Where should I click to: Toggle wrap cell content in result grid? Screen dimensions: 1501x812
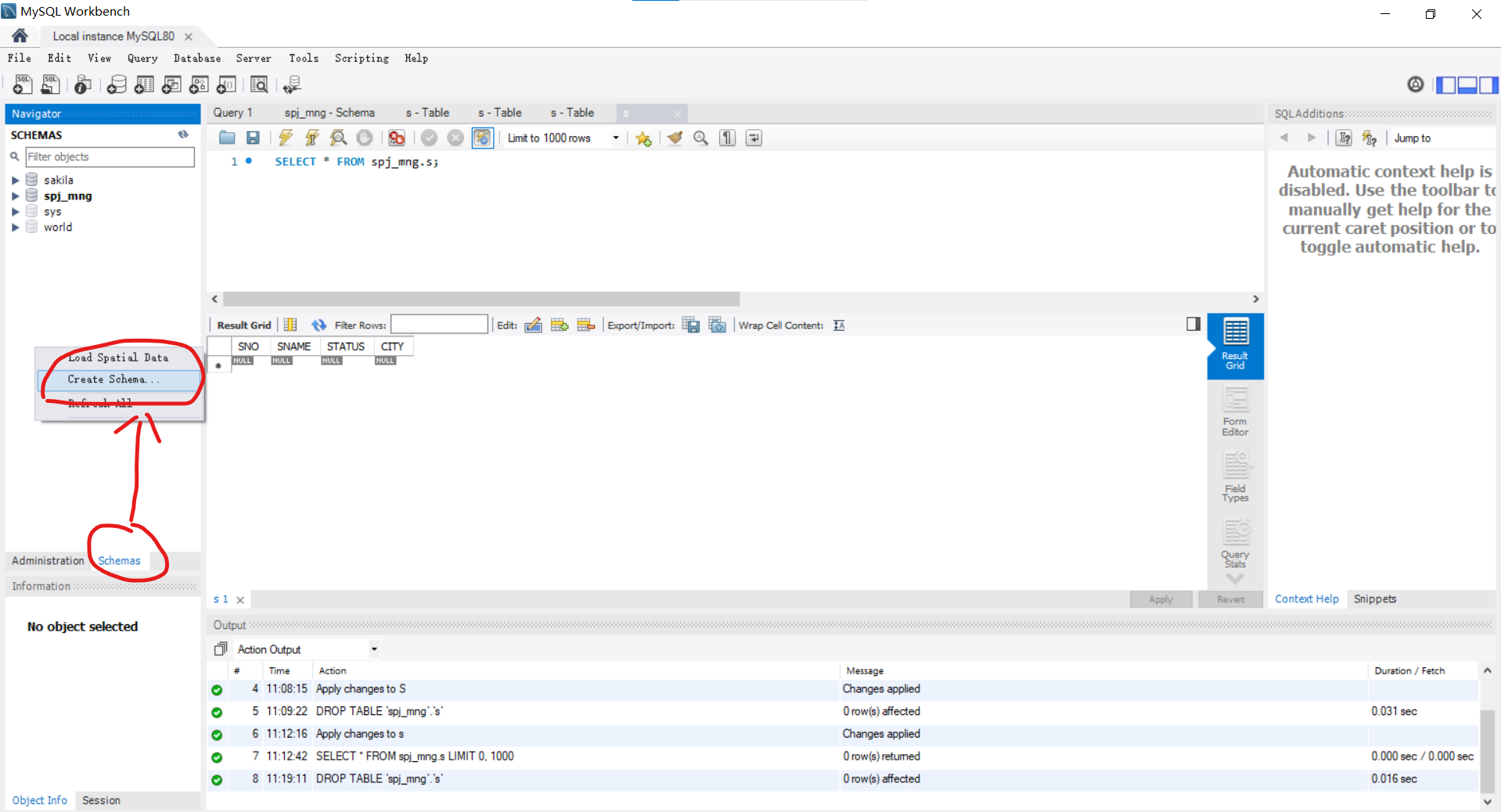coord(839,325)
